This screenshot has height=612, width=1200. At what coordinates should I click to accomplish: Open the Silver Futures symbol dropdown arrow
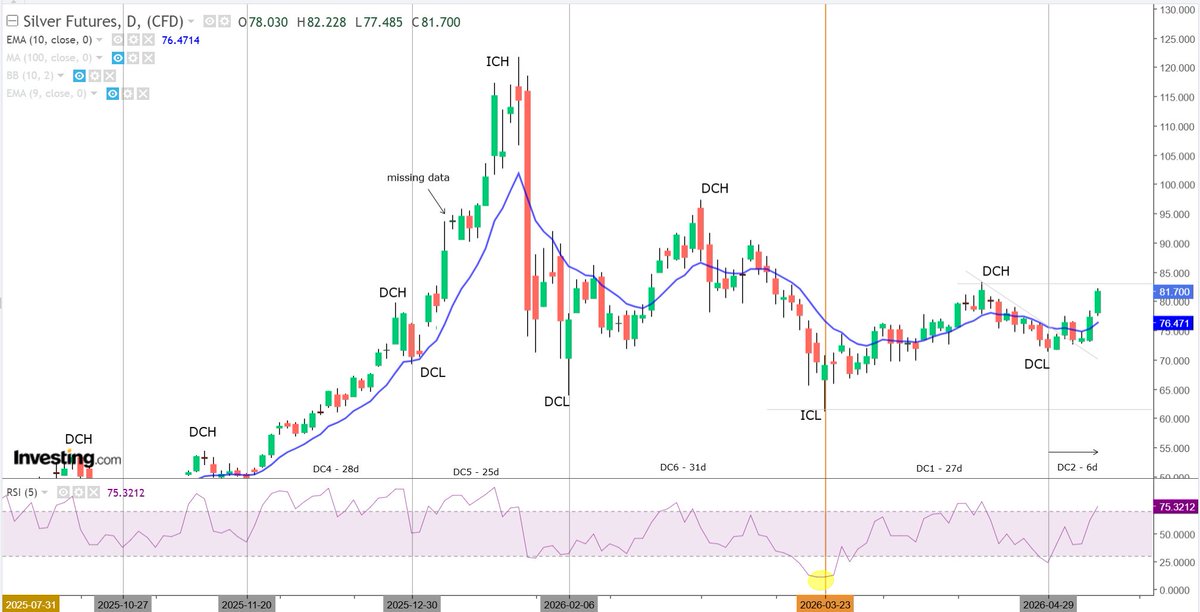[x=191, y=22]
